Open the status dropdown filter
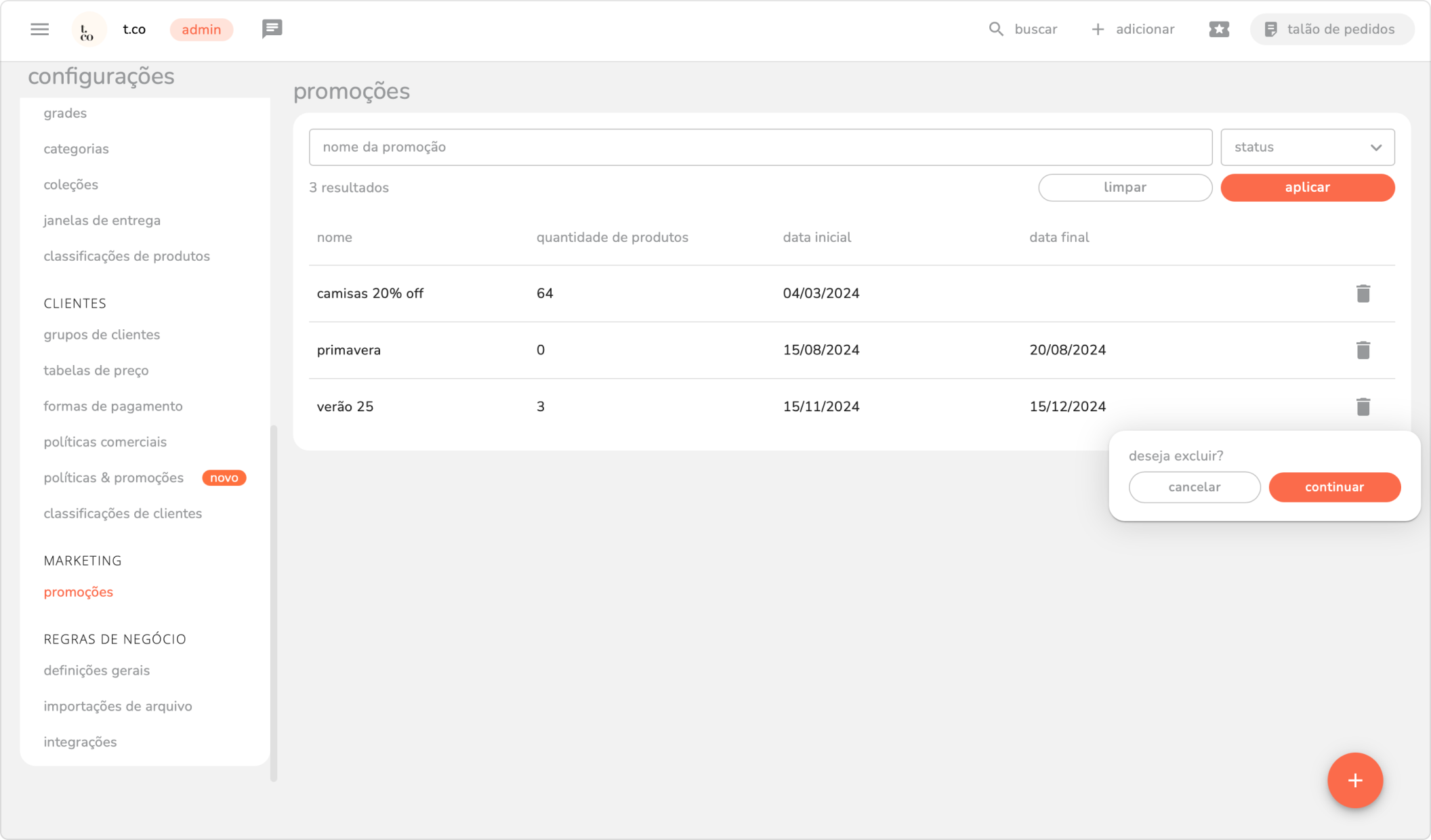 pos(1307,147)
